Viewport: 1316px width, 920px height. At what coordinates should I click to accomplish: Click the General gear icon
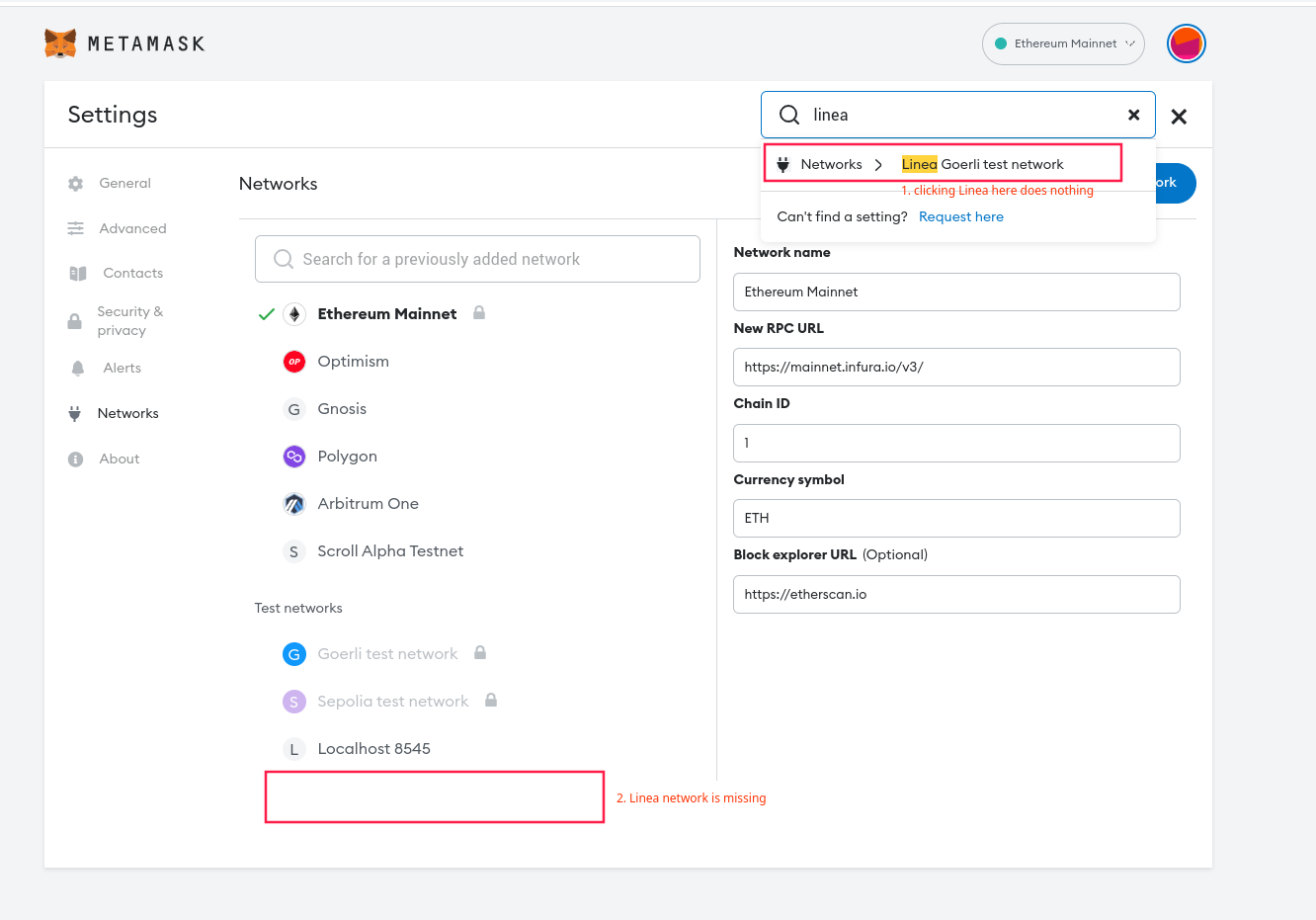(x=76, y=184)
